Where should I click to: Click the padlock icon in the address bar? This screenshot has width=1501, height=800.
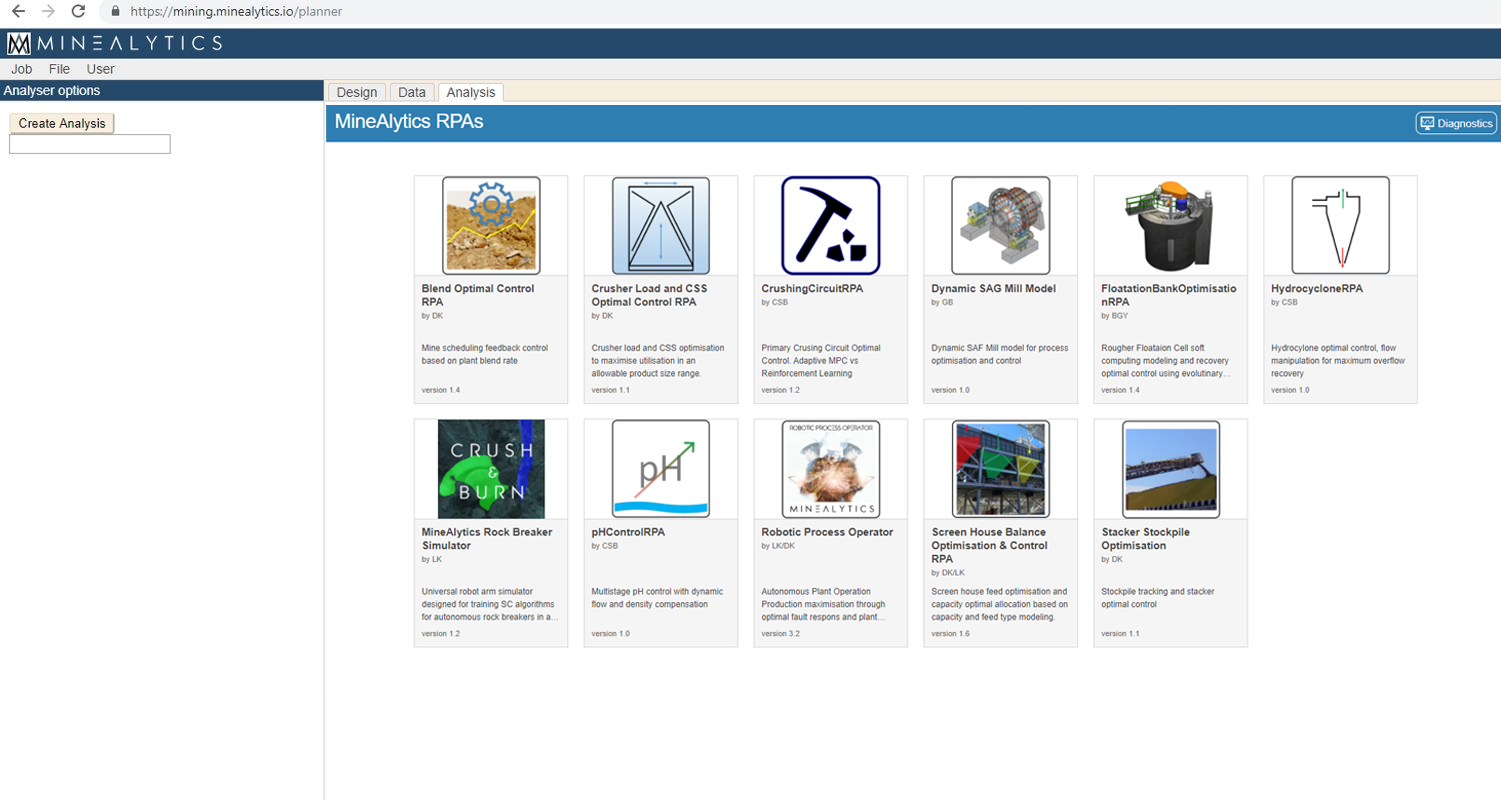point(115,11)
